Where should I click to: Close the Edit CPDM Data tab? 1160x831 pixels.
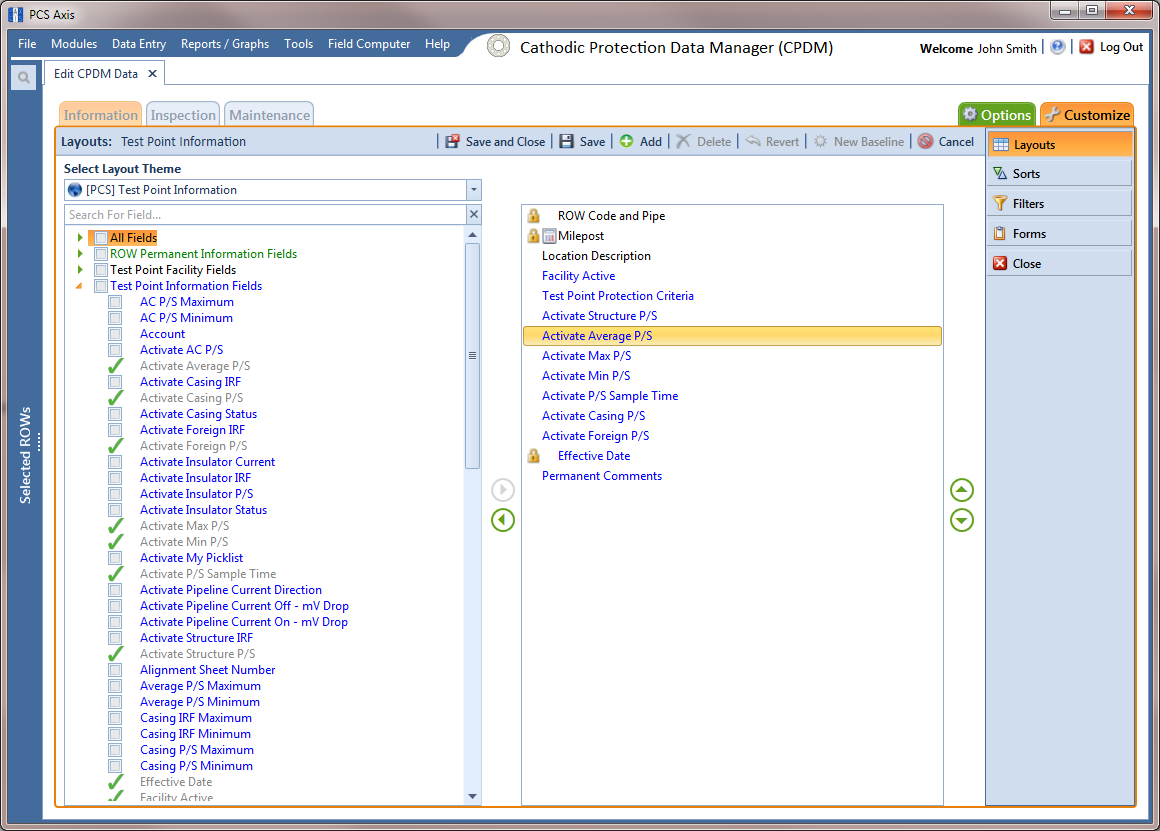tap(152, 73)
